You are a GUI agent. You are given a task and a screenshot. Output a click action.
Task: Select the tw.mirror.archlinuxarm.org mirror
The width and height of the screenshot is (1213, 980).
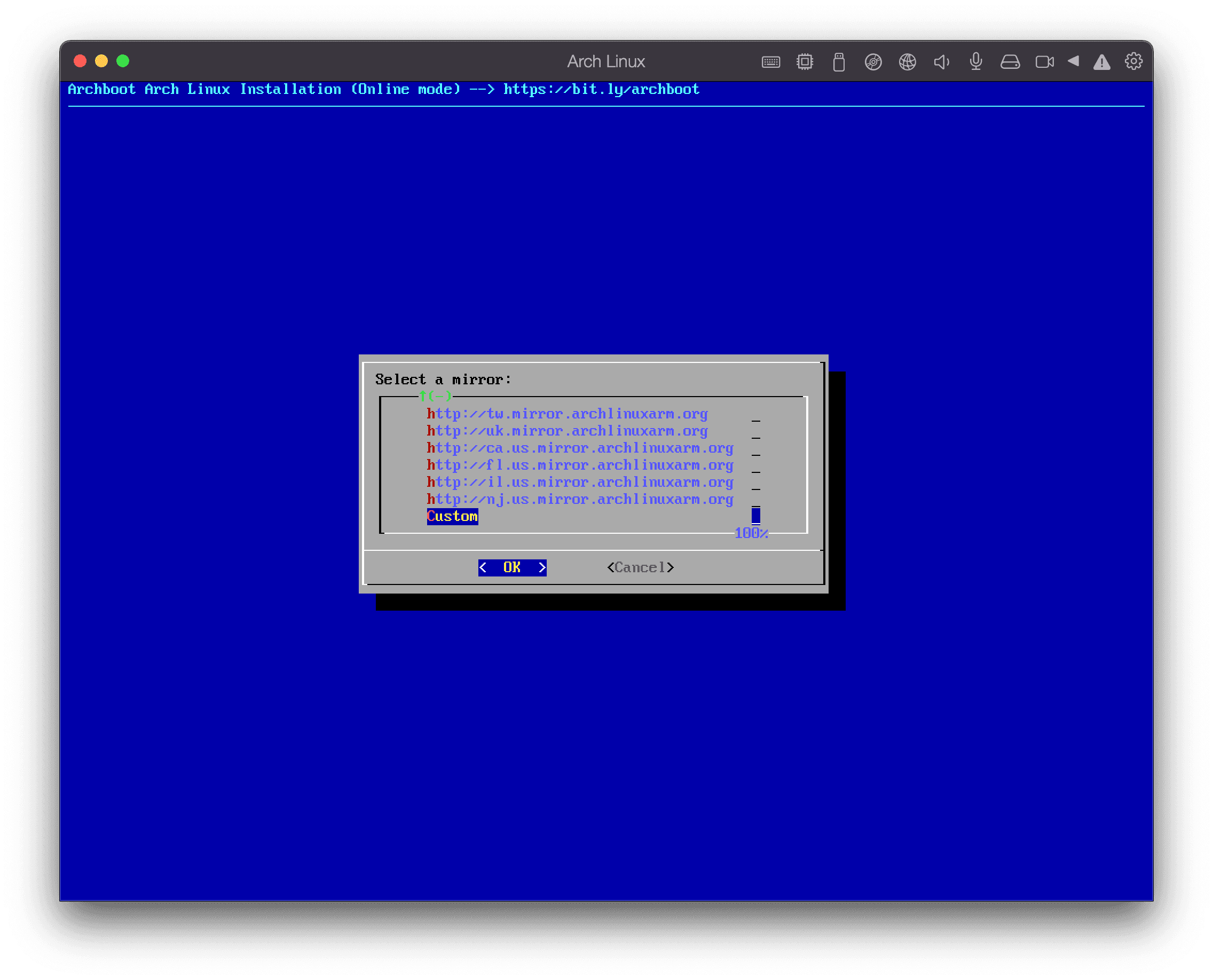click(567, 414)
